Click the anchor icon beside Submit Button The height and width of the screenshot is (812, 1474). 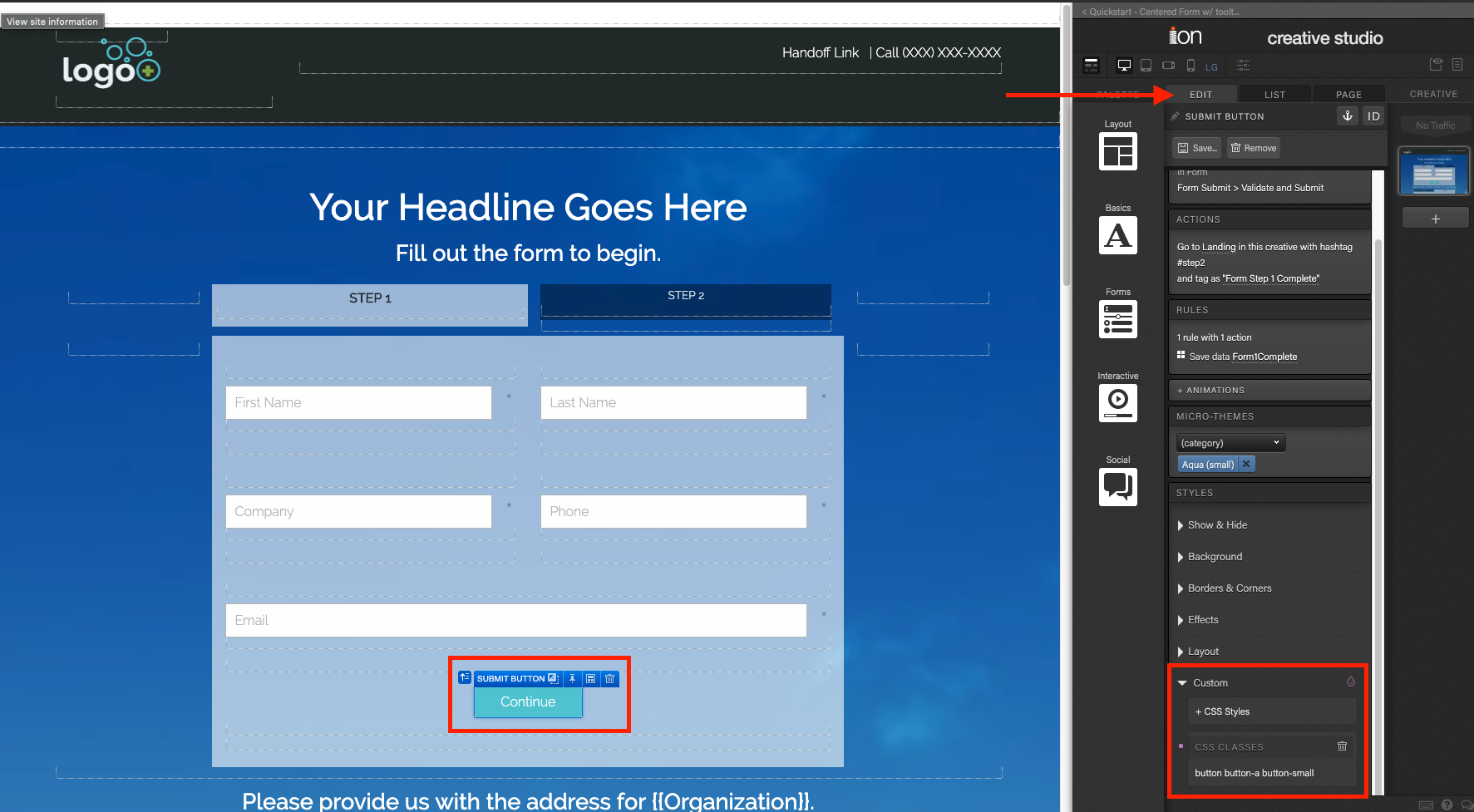tap(1348, 116)
